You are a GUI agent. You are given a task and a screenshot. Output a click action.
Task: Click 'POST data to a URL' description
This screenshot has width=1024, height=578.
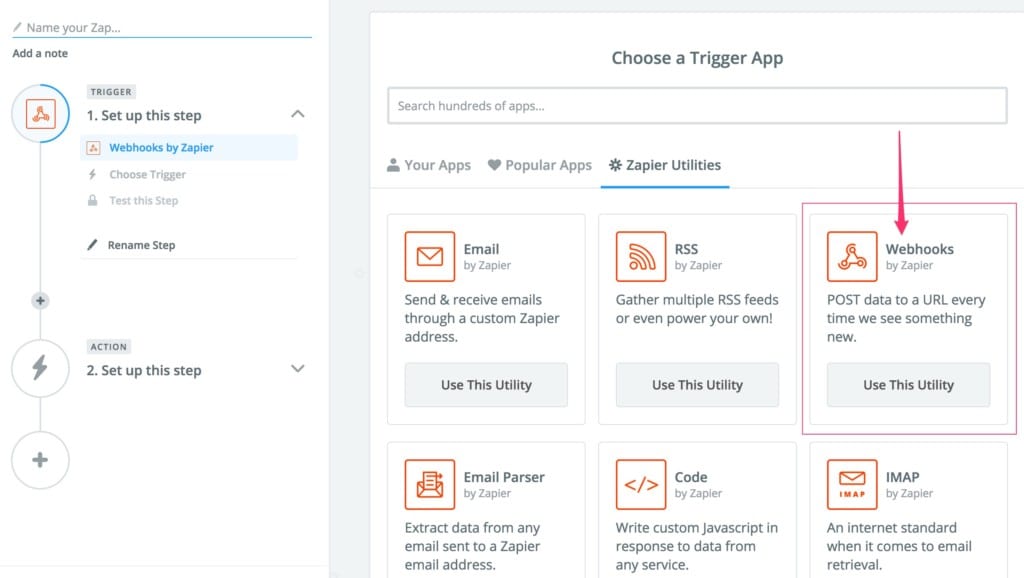click(x=906, y=318)
